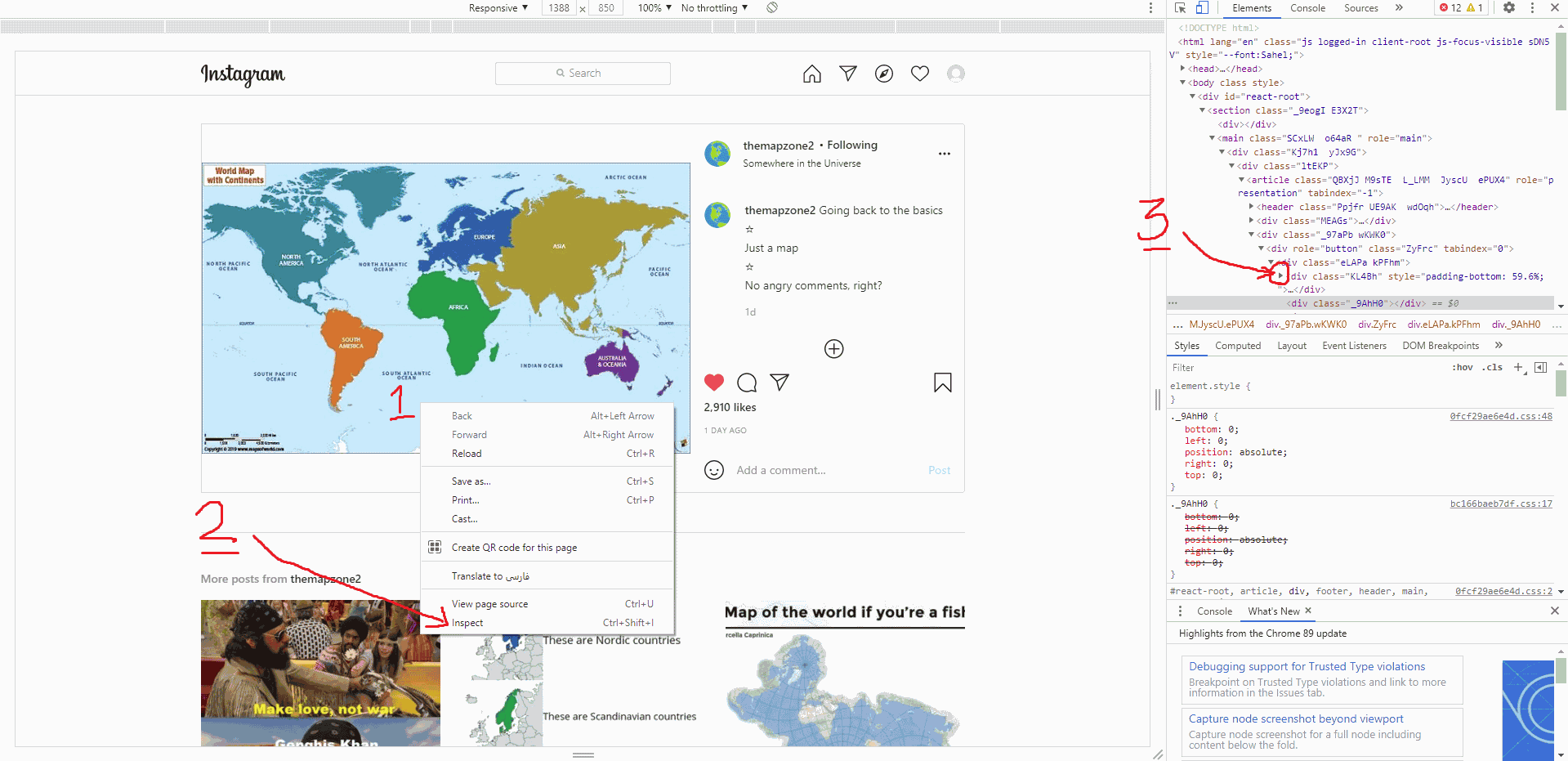Image resolution: width=1568 pixels, height=761 pixels.
Task: Open the No throttling dropdown
Action: [x=714, y=8]
